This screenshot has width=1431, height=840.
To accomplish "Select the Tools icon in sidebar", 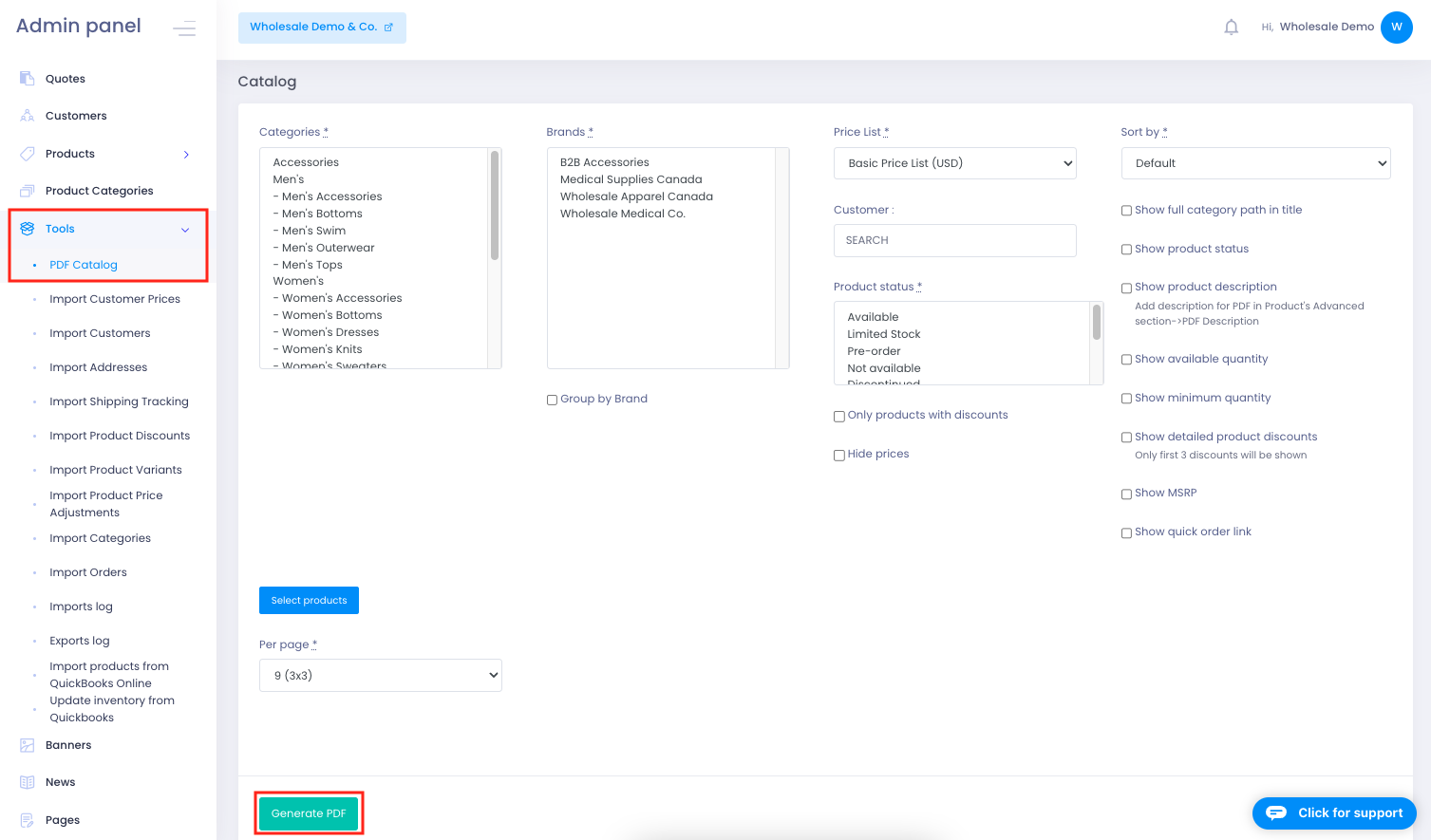I will coord(27,228).
